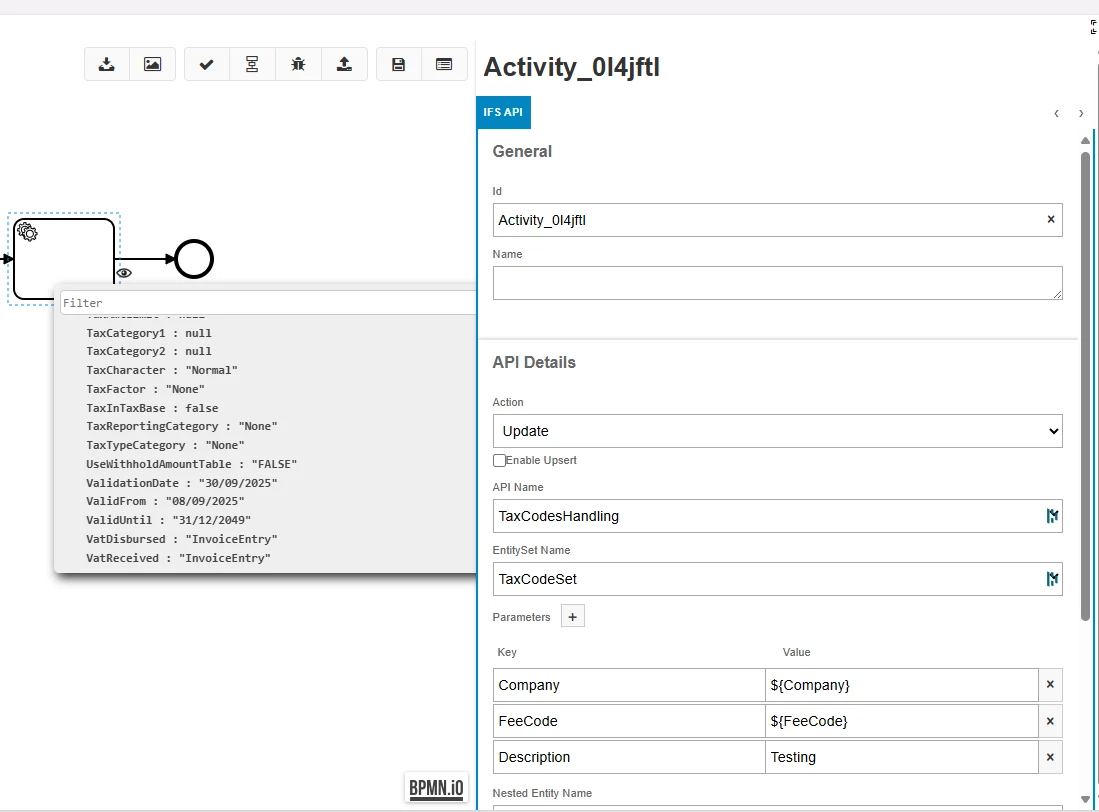Click into the Name text area

[x=777, y=283]
